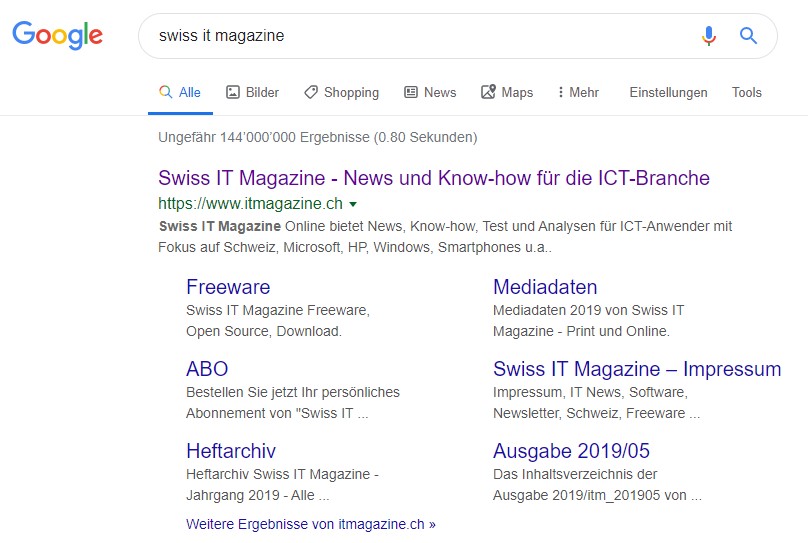This screenshot has width=808, height=543.
Task: Click Weitere Ergebnisse von itmagazine.ch
Action: [x=311, y=524]
